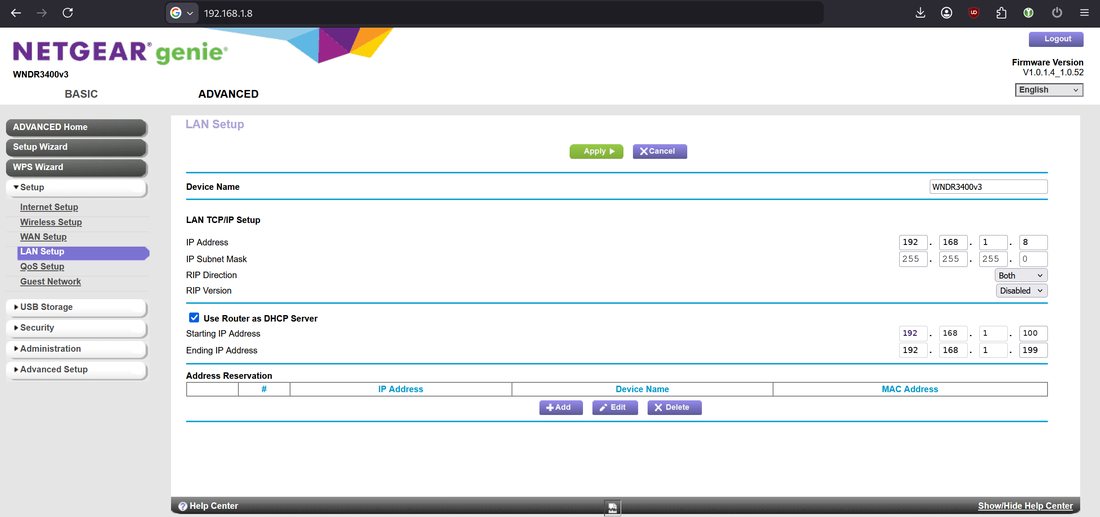Switch to the ADVANCED tab
This screenshot has width=1100, height=517.
point(228,94)
